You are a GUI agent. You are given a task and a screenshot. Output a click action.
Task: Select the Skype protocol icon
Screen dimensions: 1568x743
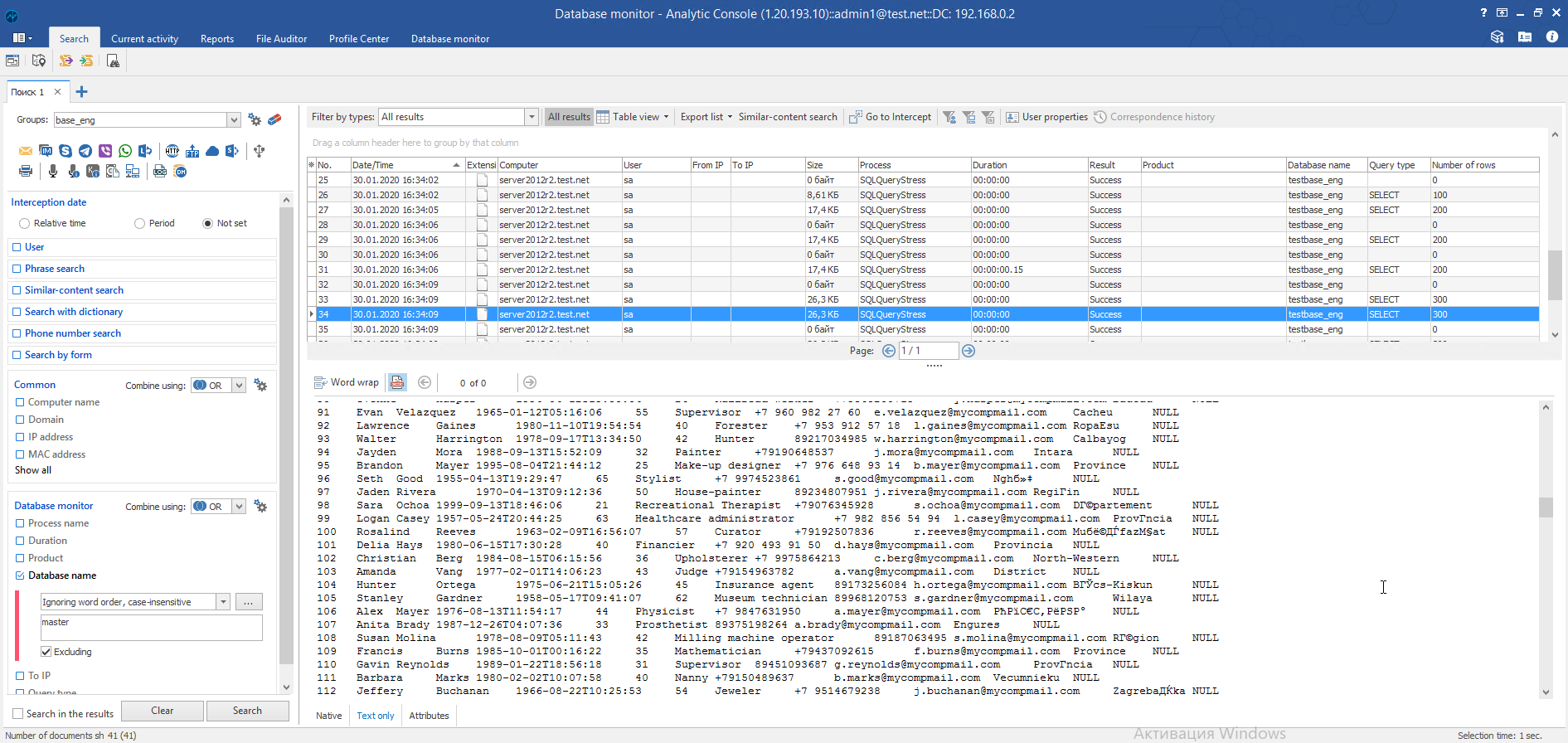pos(66,151)
